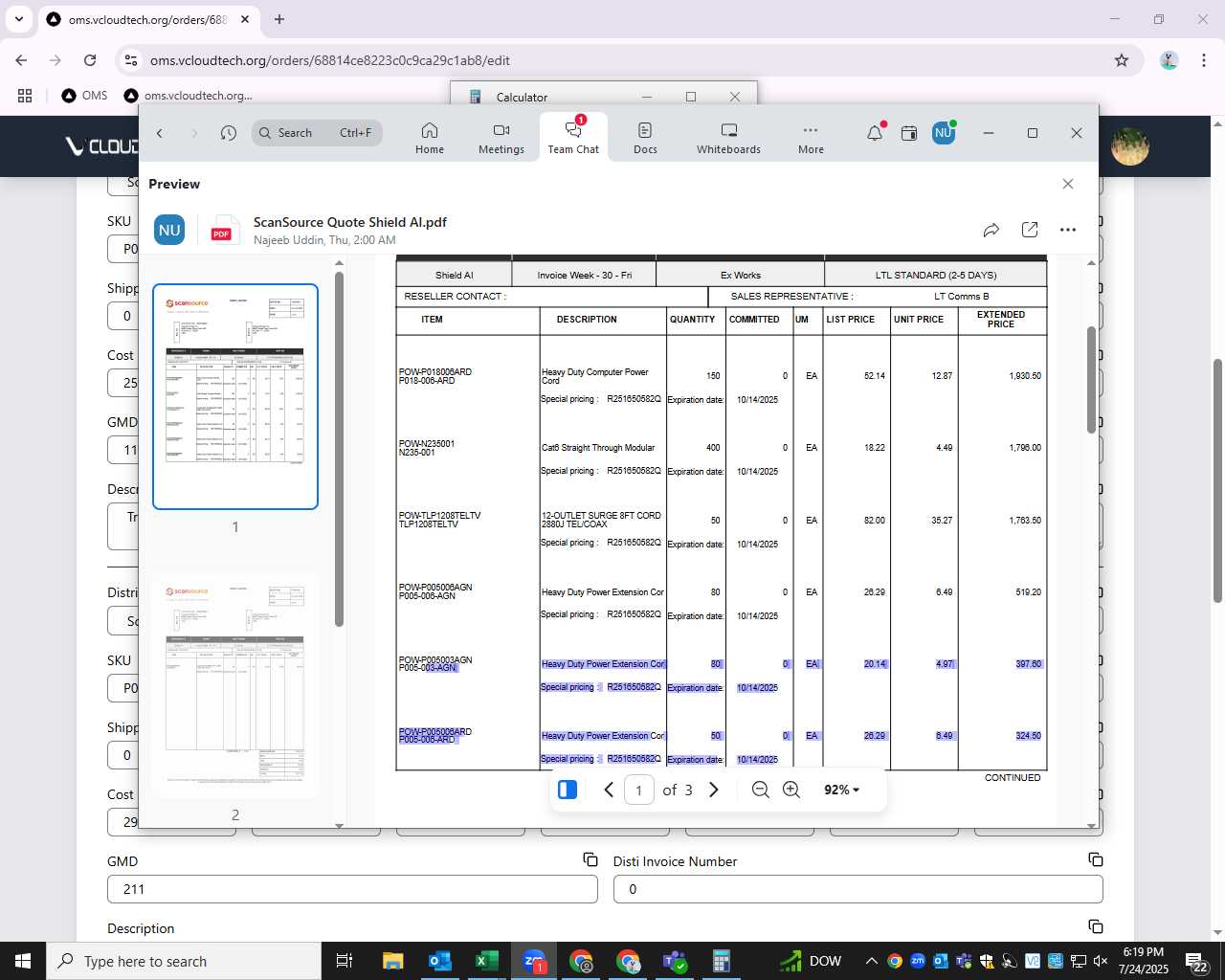Image resolution: width=1225 pixels, height=980 pixels.
Task: Open more options for the PDF file
Action: [x=1068, y=230]
